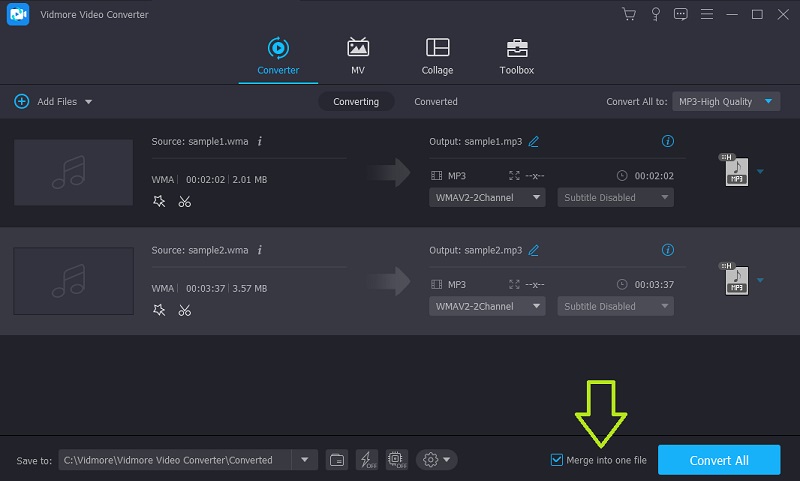Select the sample1.wma music thumbnail
Image resolution: width=800 pixels, height=481 pixels.
point(73,170)
